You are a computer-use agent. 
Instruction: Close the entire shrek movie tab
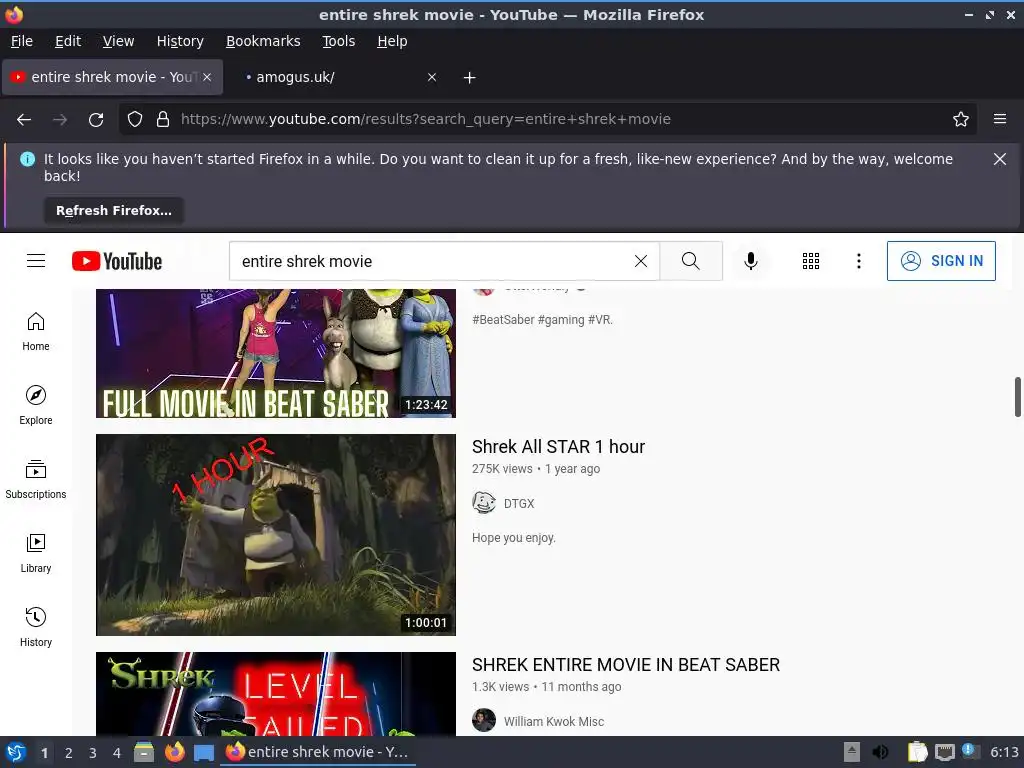click(x=207, y=77)
